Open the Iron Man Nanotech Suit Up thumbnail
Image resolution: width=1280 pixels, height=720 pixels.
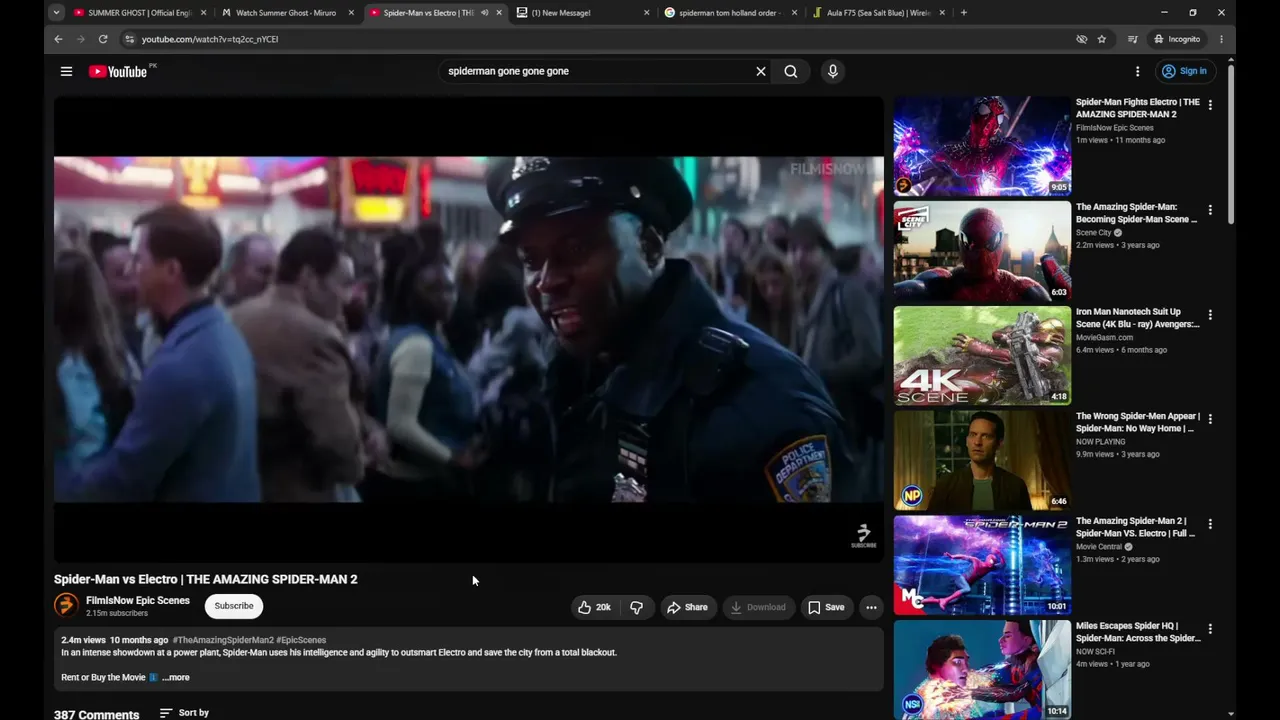click(982, 356)
